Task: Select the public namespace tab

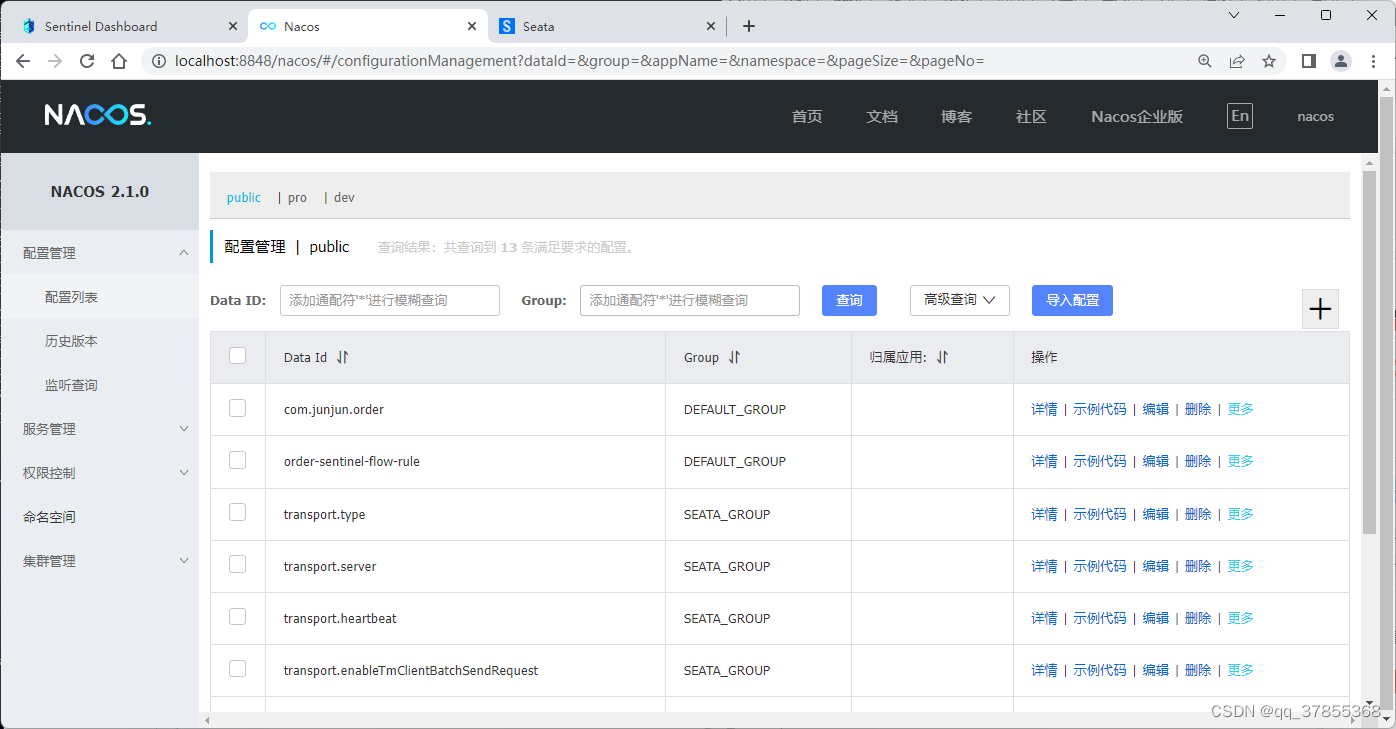Action: (244, 198)
